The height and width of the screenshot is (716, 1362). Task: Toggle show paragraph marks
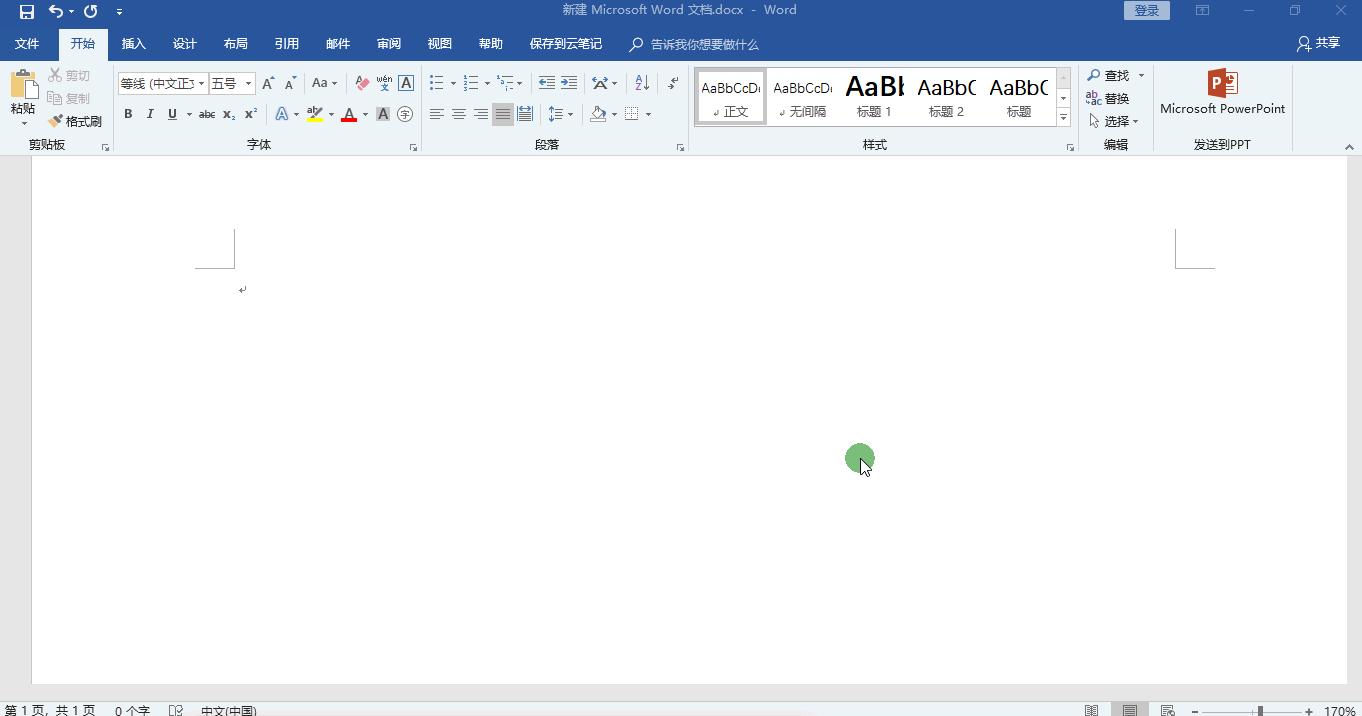[673, 83]
